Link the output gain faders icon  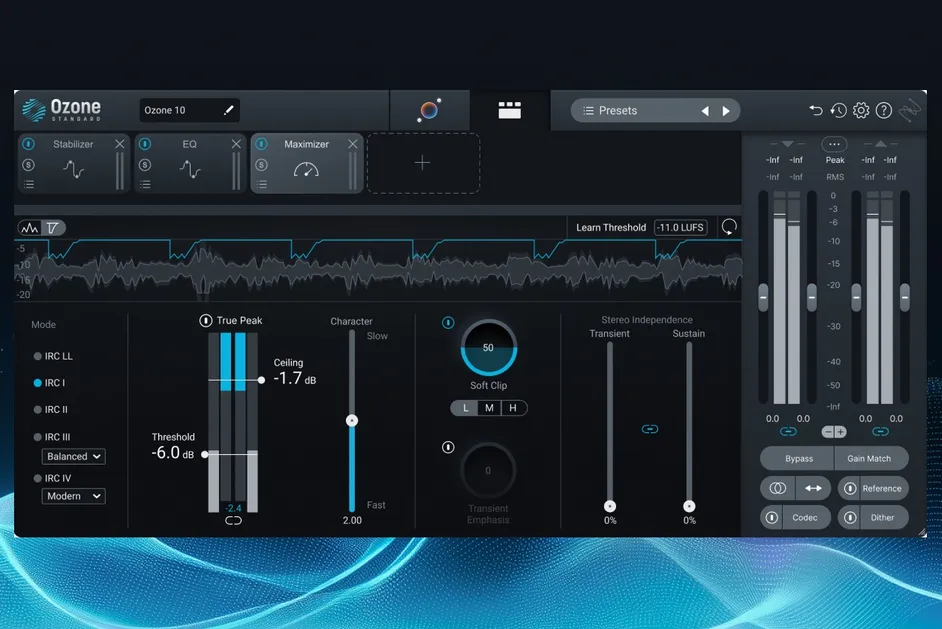pyautogui.click(x=881, y=431)
